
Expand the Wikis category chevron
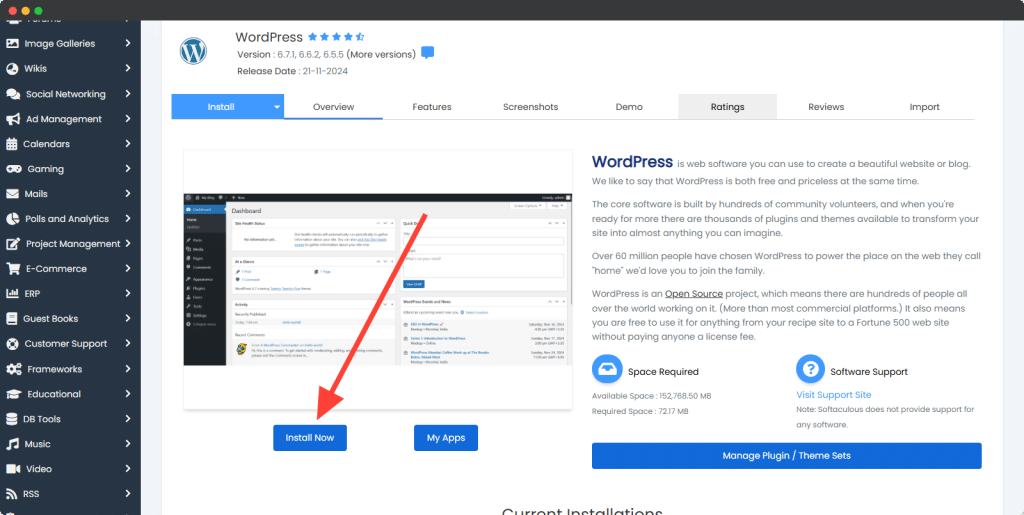coord(128,69)
